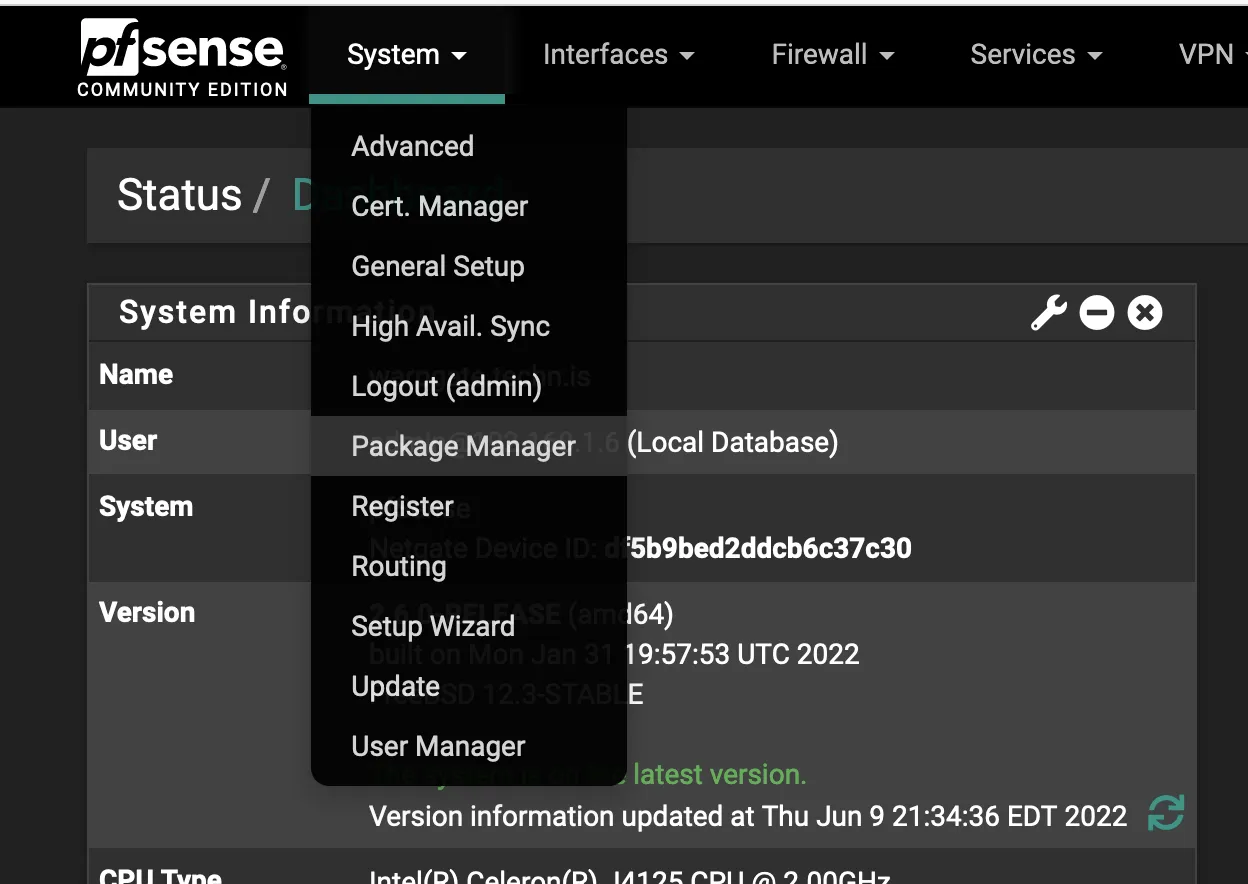Open Routing configuration
Viewport: 1248px width, 884px height.
tap(398, 566)
